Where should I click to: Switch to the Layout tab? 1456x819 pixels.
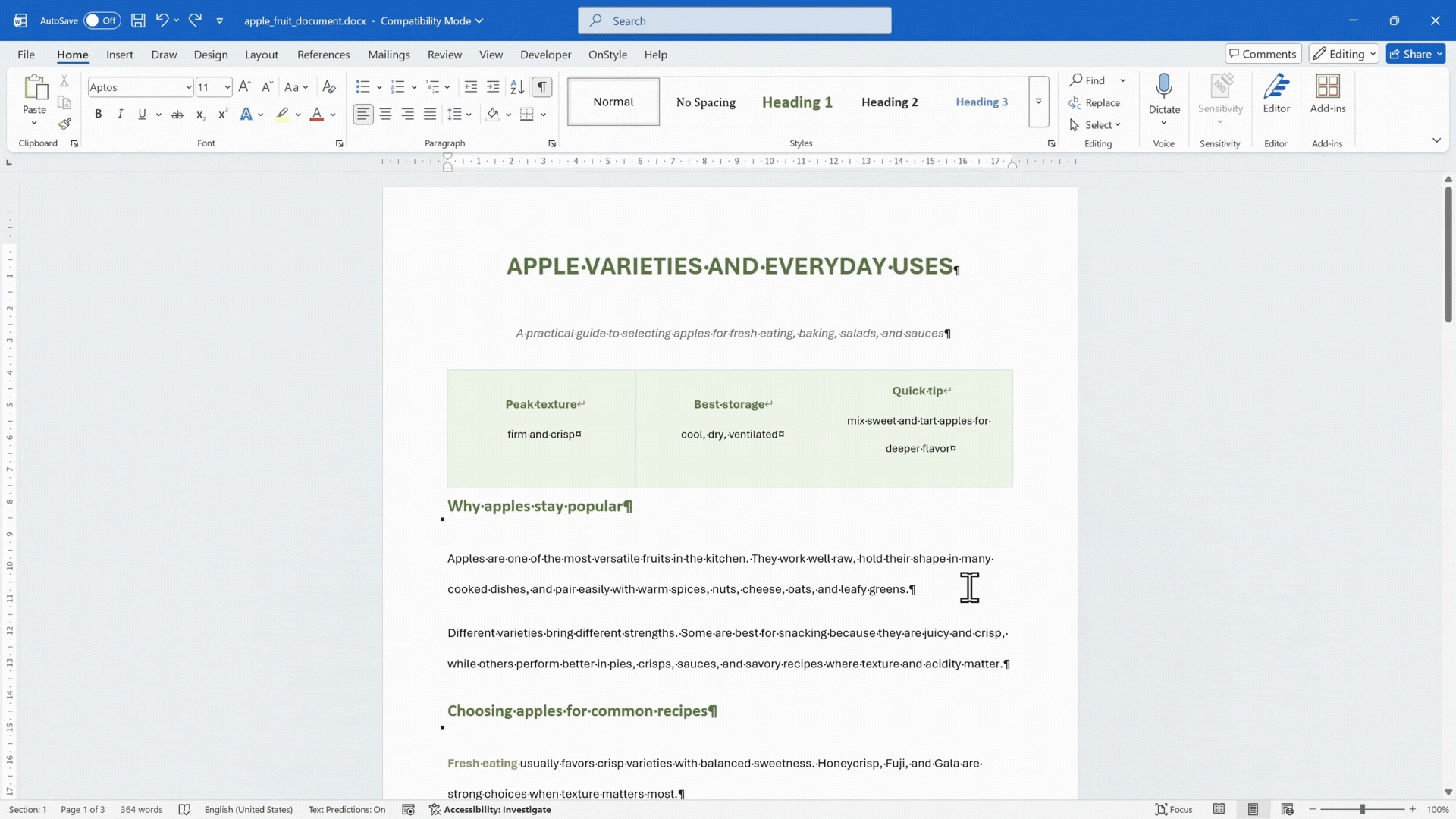[262, 55]
